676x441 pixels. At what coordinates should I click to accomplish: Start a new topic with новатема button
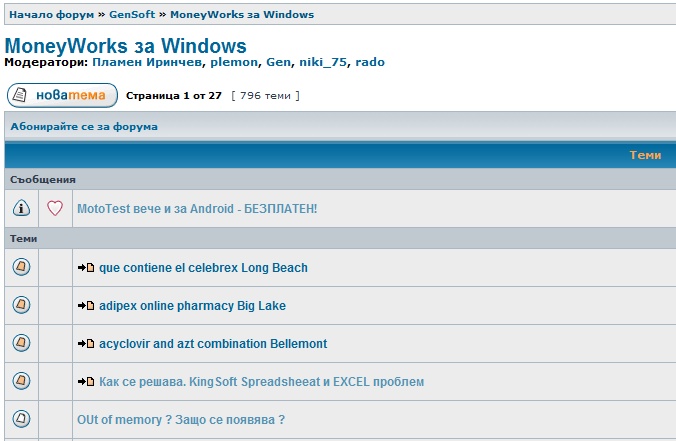tap(62, 95)
